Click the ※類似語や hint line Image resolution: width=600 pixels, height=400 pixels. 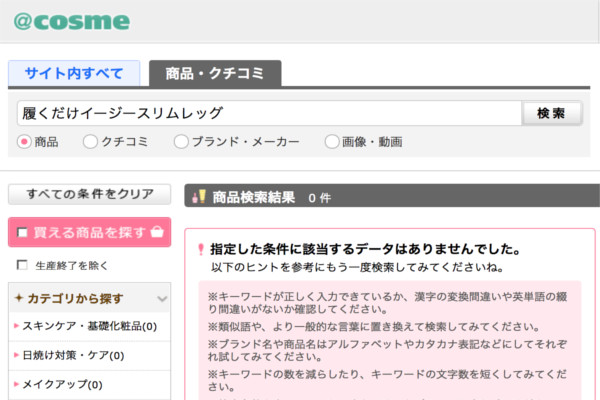point(374,327)
